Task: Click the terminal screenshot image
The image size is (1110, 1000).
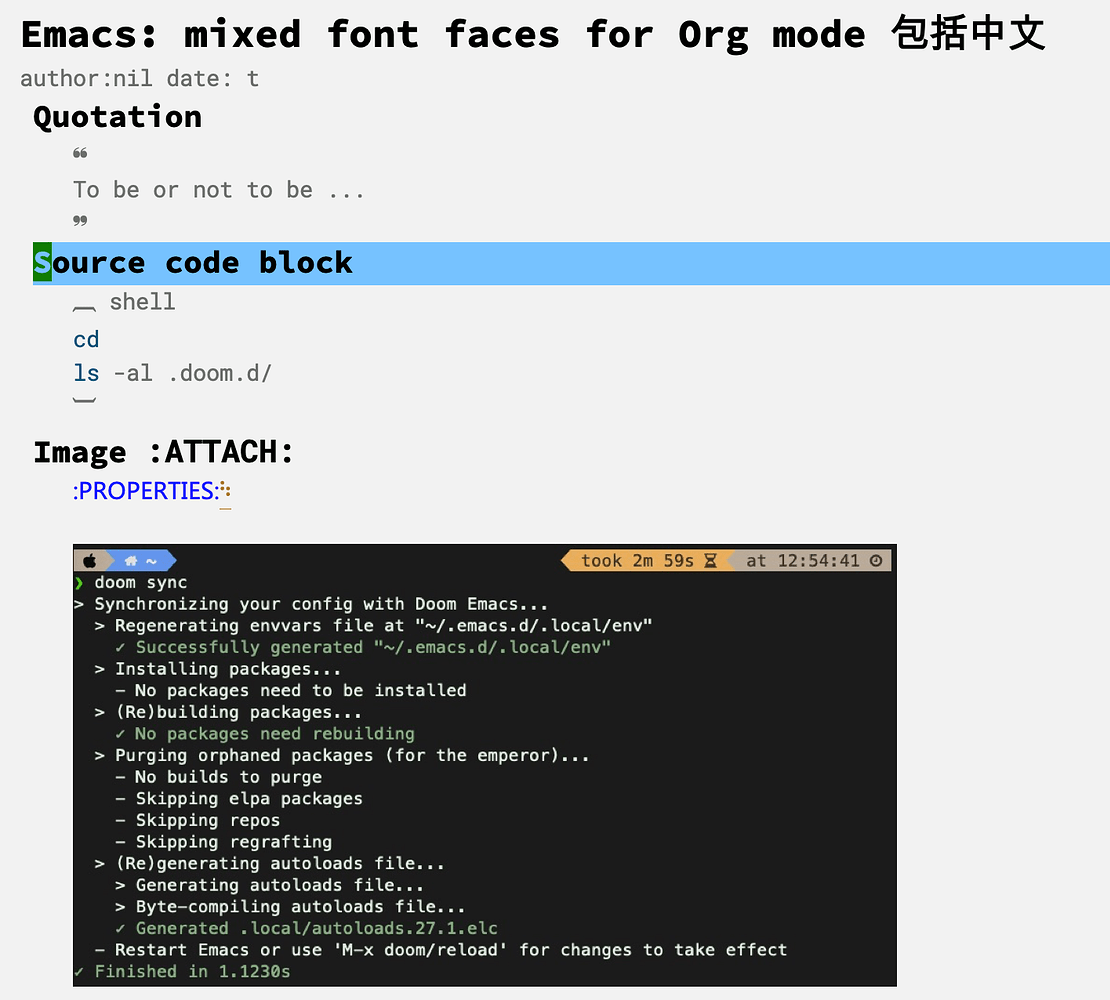Action: [484, 763]
